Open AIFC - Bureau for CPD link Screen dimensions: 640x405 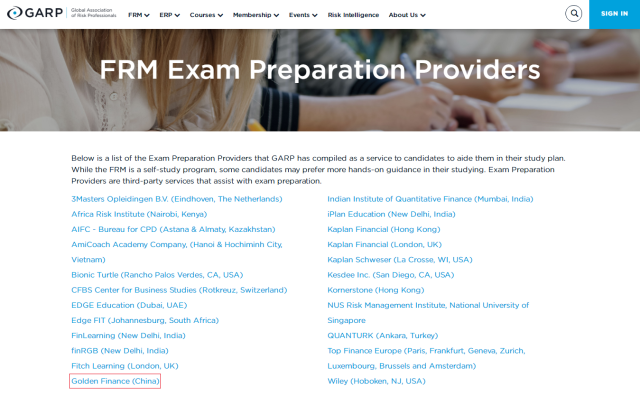(x=173, y=229)
